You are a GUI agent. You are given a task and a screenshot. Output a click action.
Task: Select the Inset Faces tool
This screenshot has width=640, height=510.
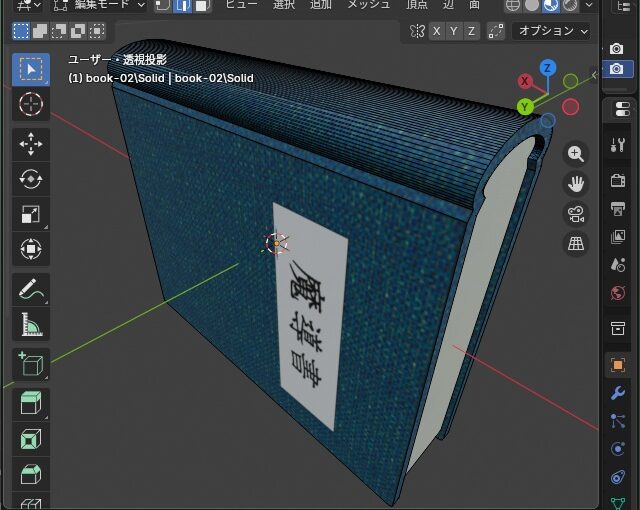(x=31, y=439)
